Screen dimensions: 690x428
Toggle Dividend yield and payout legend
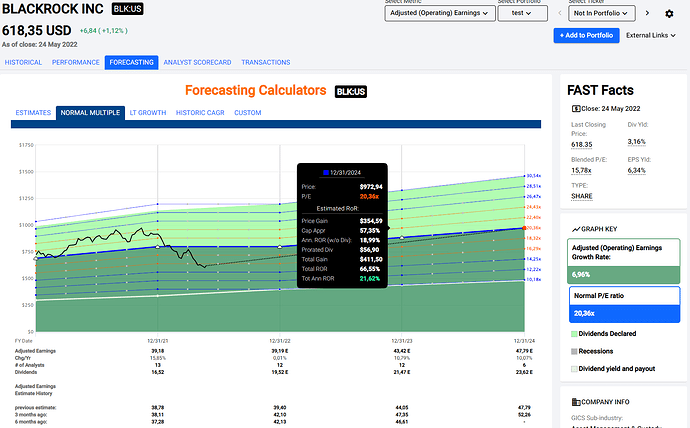pyautogui.click(x=613, y=369)
